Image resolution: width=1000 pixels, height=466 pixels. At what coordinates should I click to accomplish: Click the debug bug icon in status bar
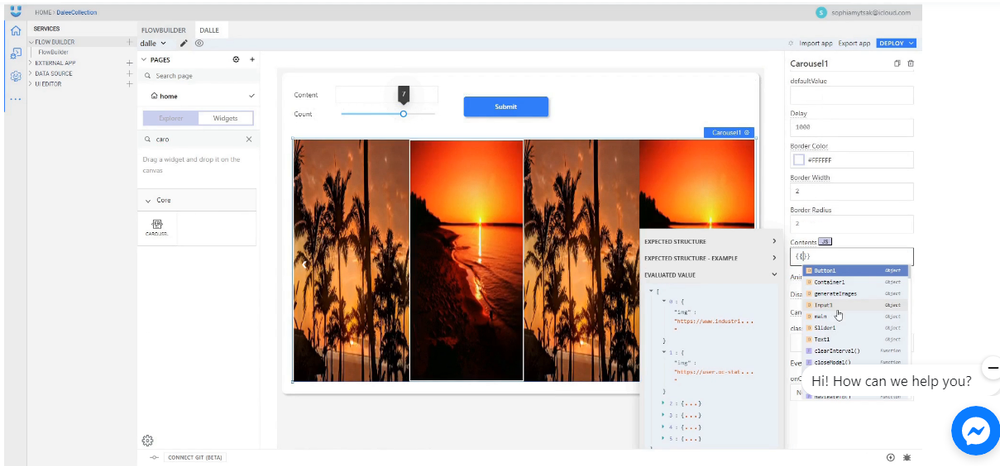pyautogui.click(x=907, y=458)
